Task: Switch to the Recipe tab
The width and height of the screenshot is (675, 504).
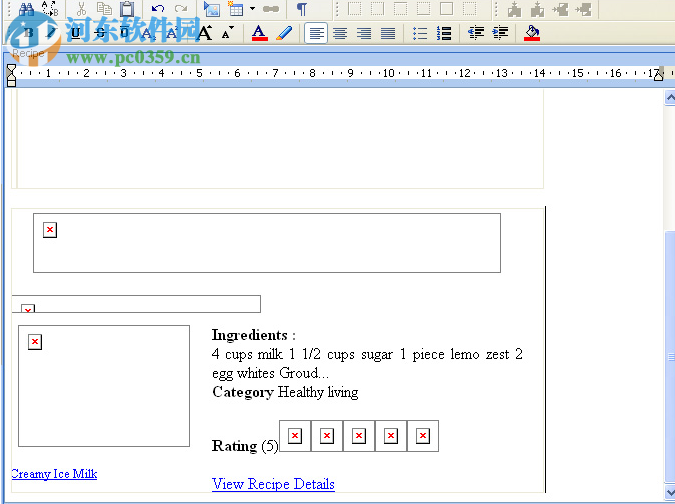Action: 28,53
